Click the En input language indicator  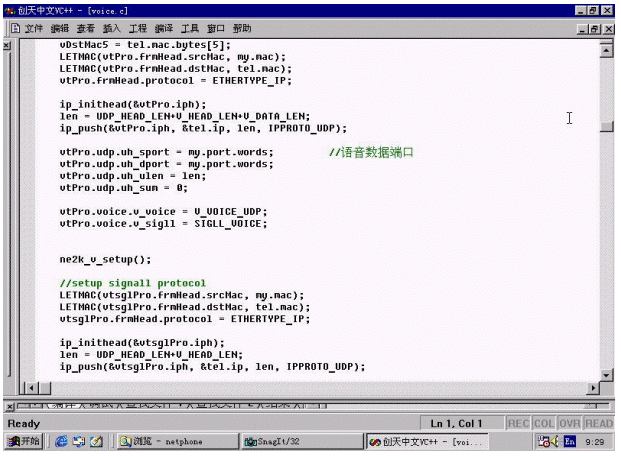570,441
